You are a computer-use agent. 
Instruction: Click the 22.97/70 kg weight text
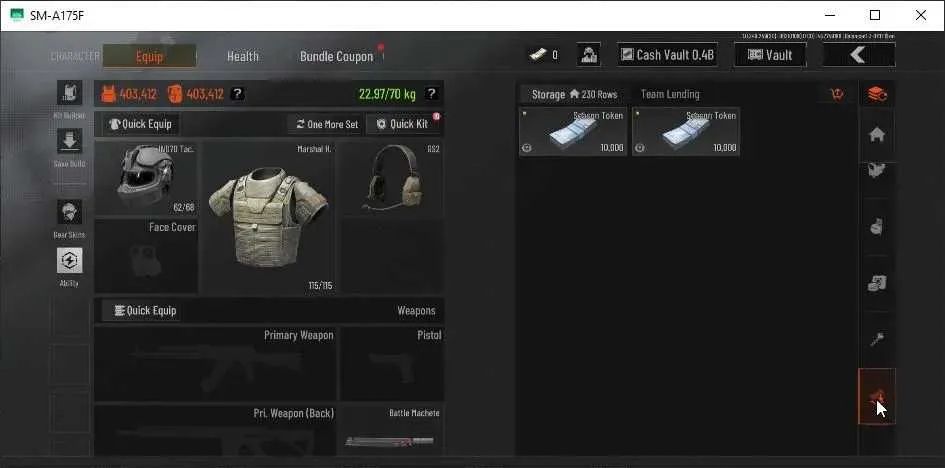[387, 94]
